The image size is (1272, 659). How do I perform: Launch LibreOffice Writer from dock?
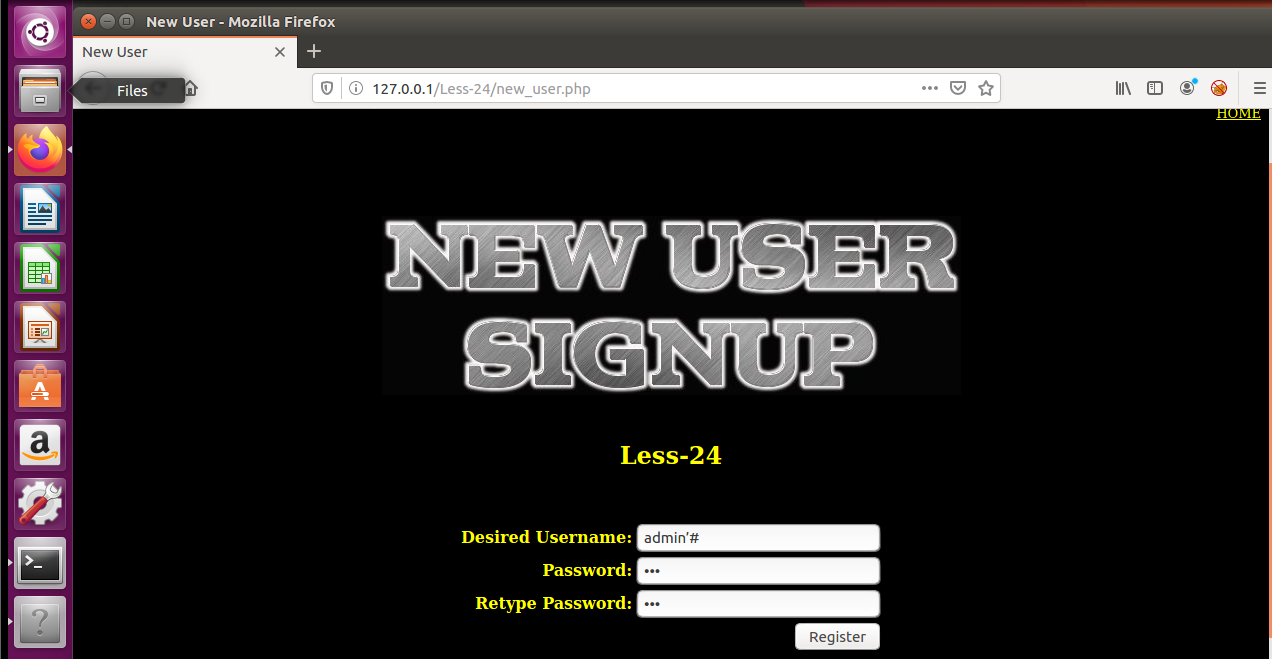point(40,209)
